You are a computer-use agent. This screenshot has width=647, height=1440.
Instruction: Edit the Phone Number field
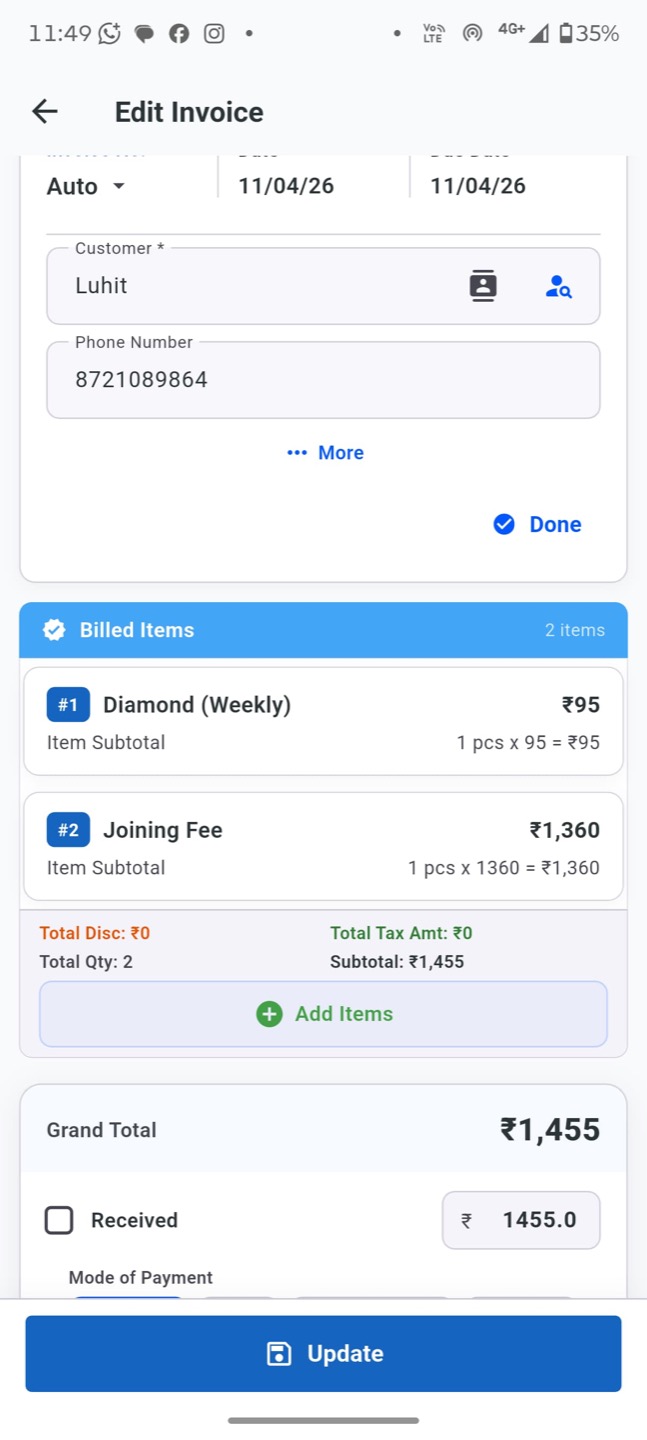(x=323, y=380)
